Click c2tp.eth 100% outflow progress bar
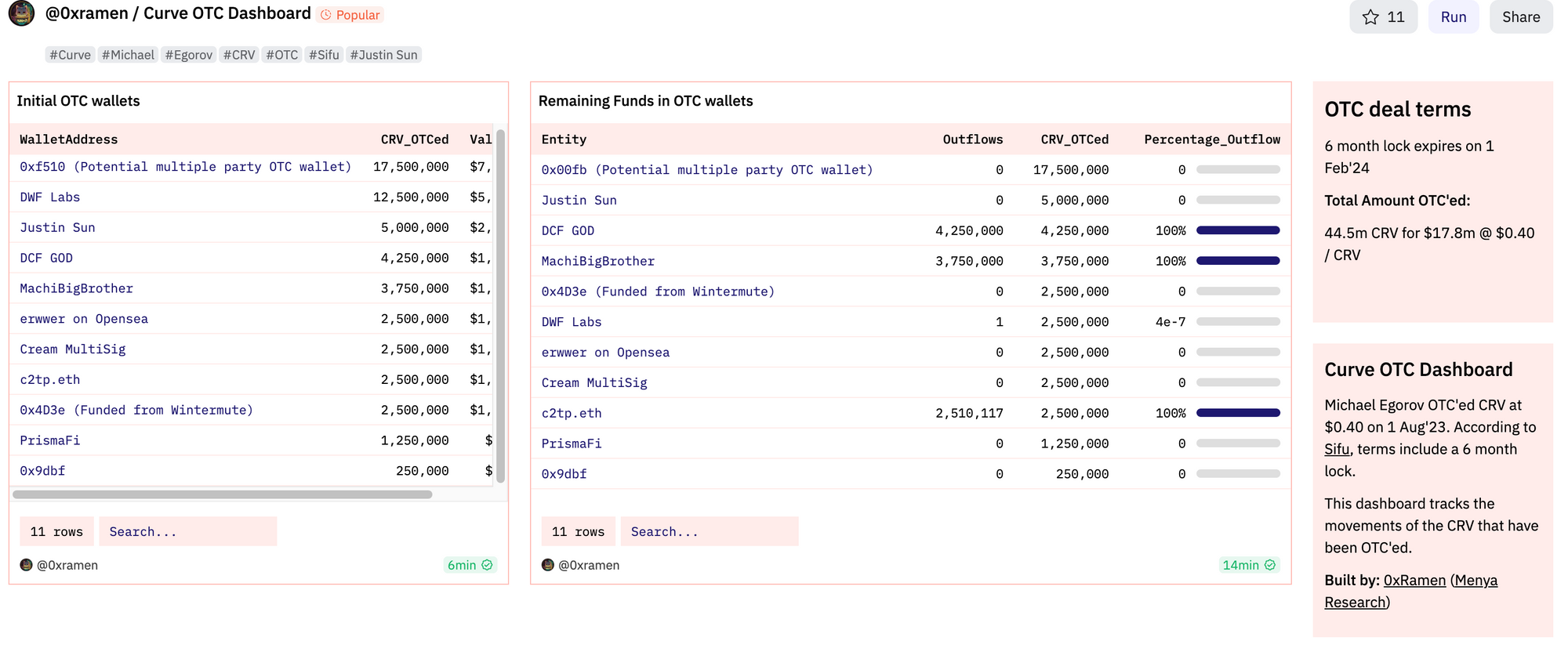 coord(1238,413)
